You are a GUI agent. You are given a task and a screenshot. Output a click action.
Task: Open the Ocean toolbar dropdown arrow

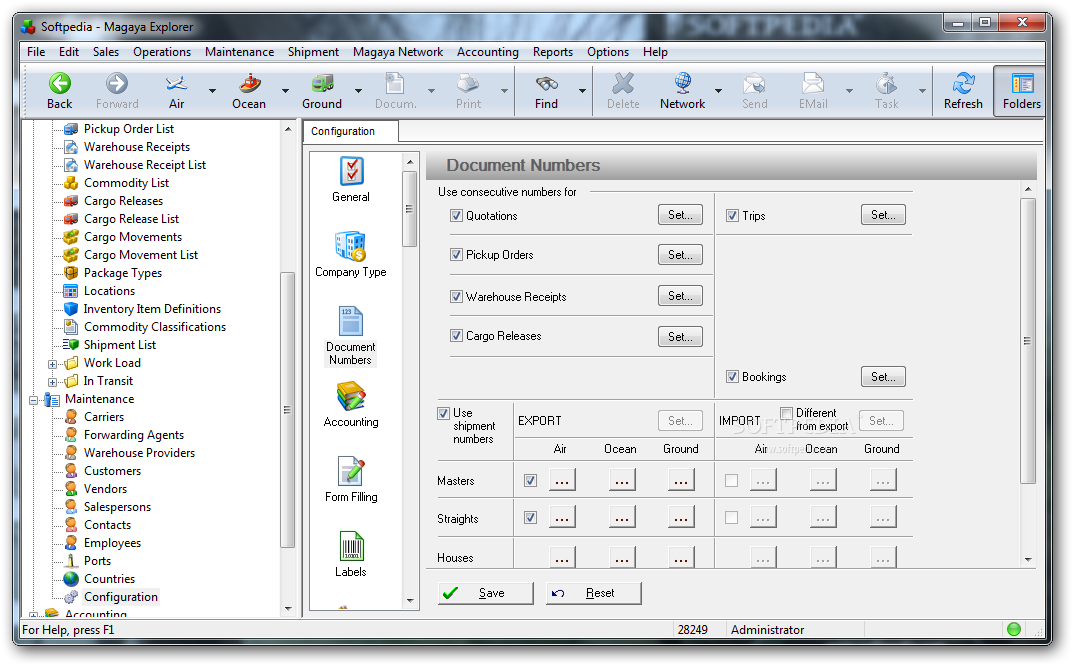tap(285, 90)
